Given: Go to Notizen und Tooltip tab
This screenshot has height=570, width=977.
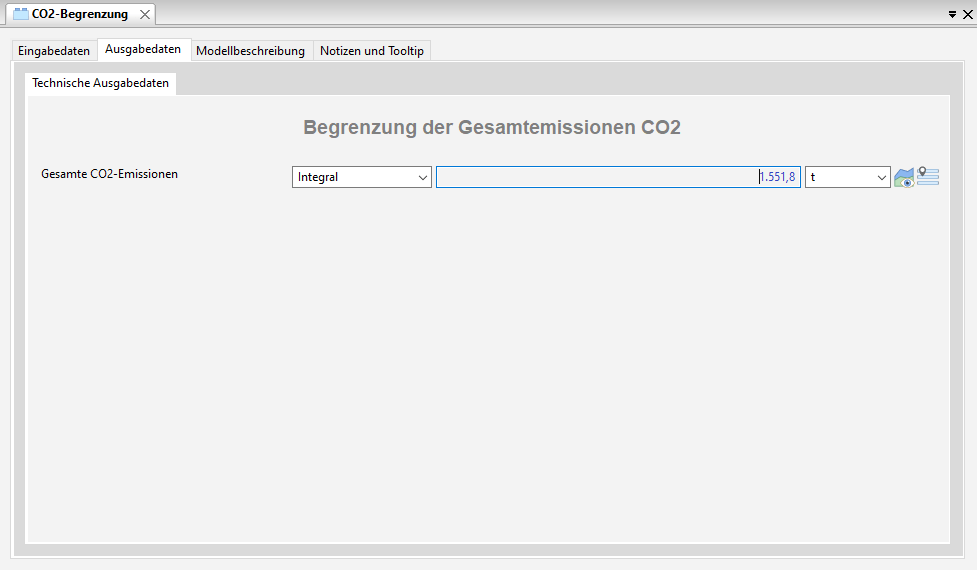Looking at the screenshot, I should (372, 50).
